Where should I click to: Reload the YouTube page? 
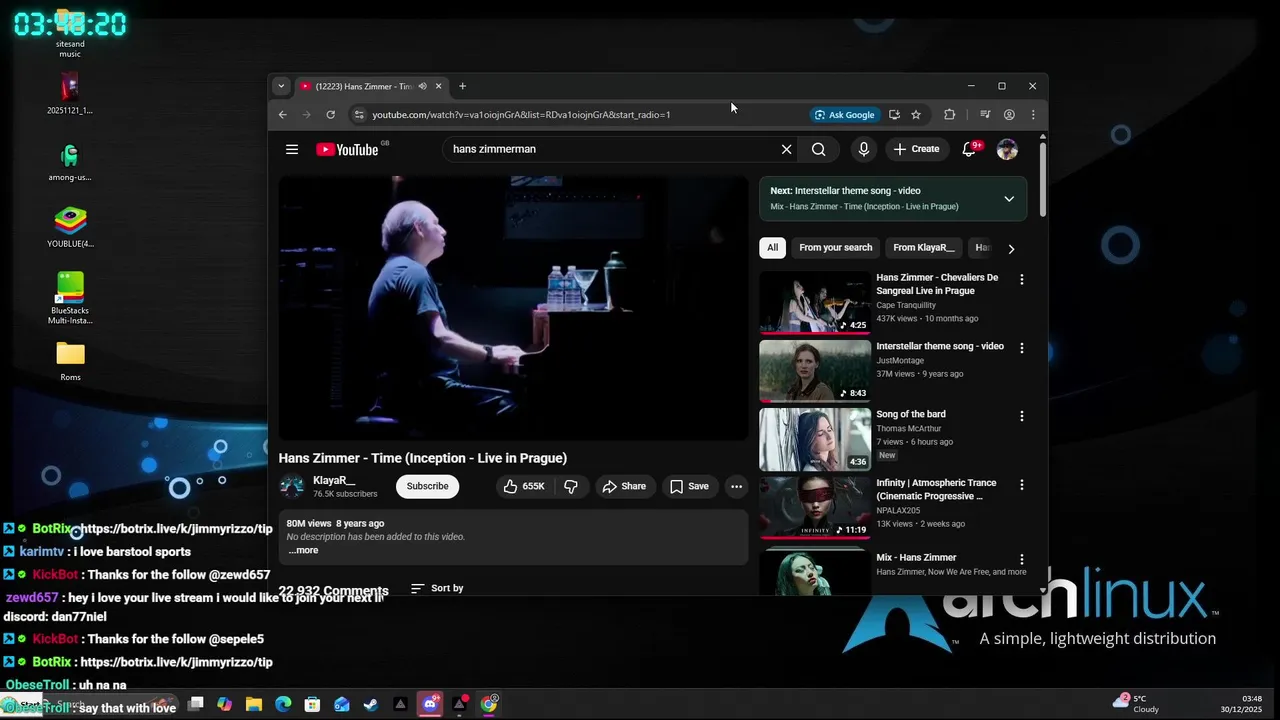pos(330,115)
